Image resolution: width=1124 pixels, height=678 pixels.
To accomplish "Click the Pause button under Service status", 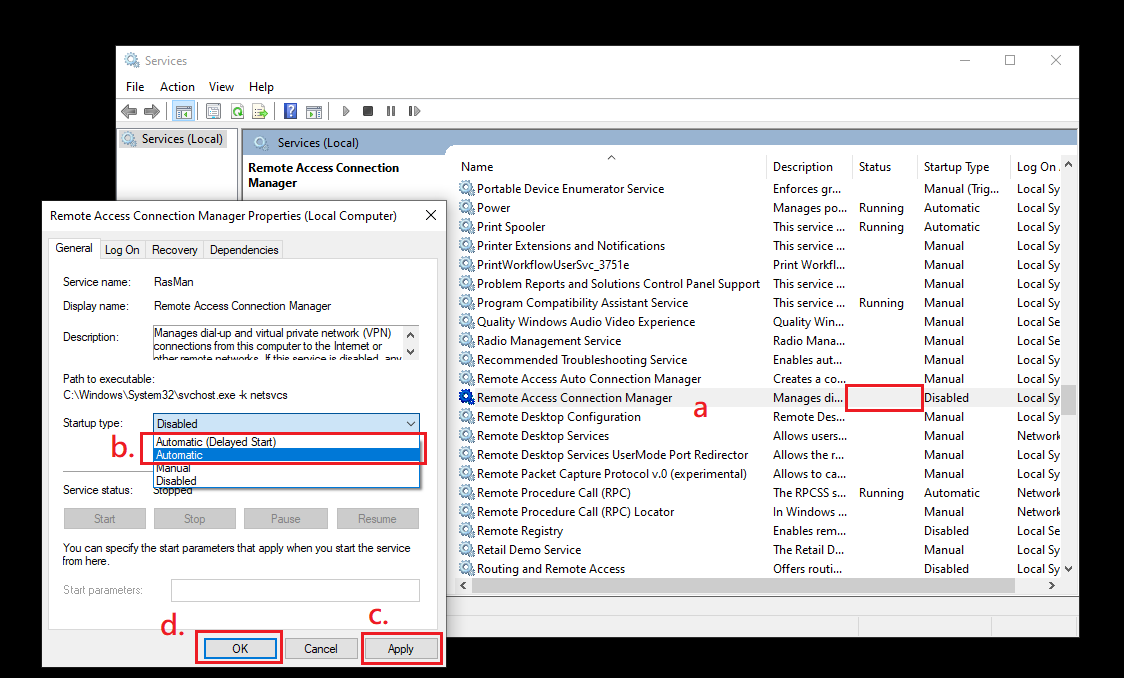I will (285, 519).
